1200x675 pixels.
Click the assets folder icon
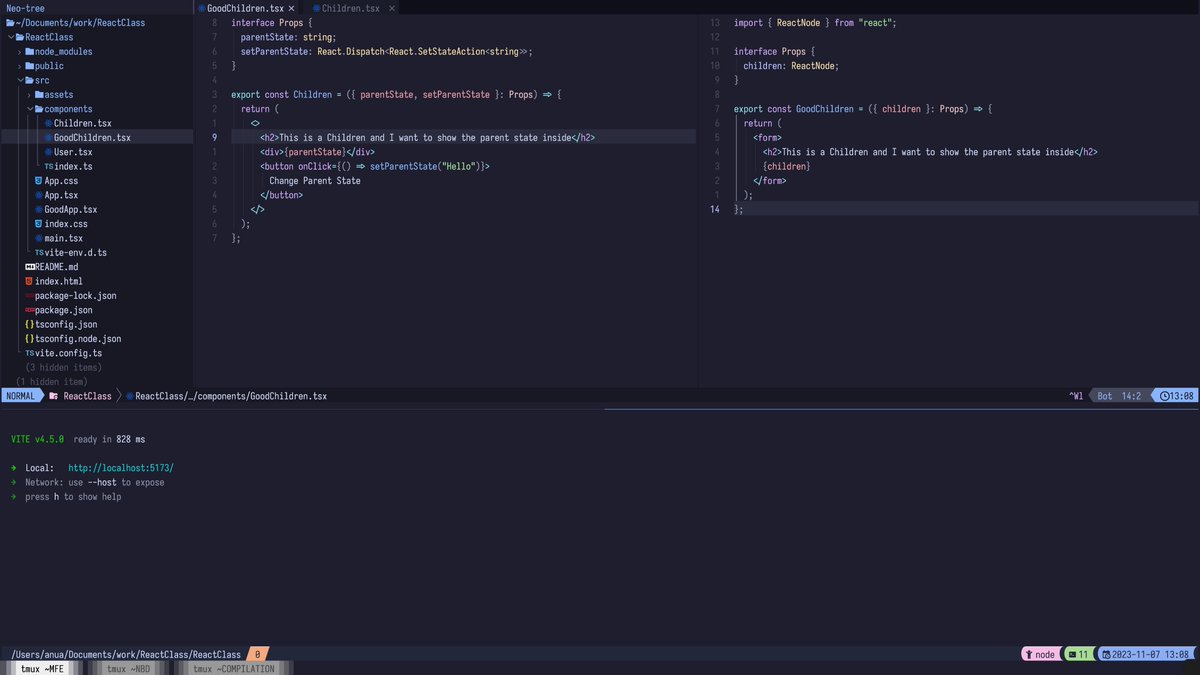39,95
